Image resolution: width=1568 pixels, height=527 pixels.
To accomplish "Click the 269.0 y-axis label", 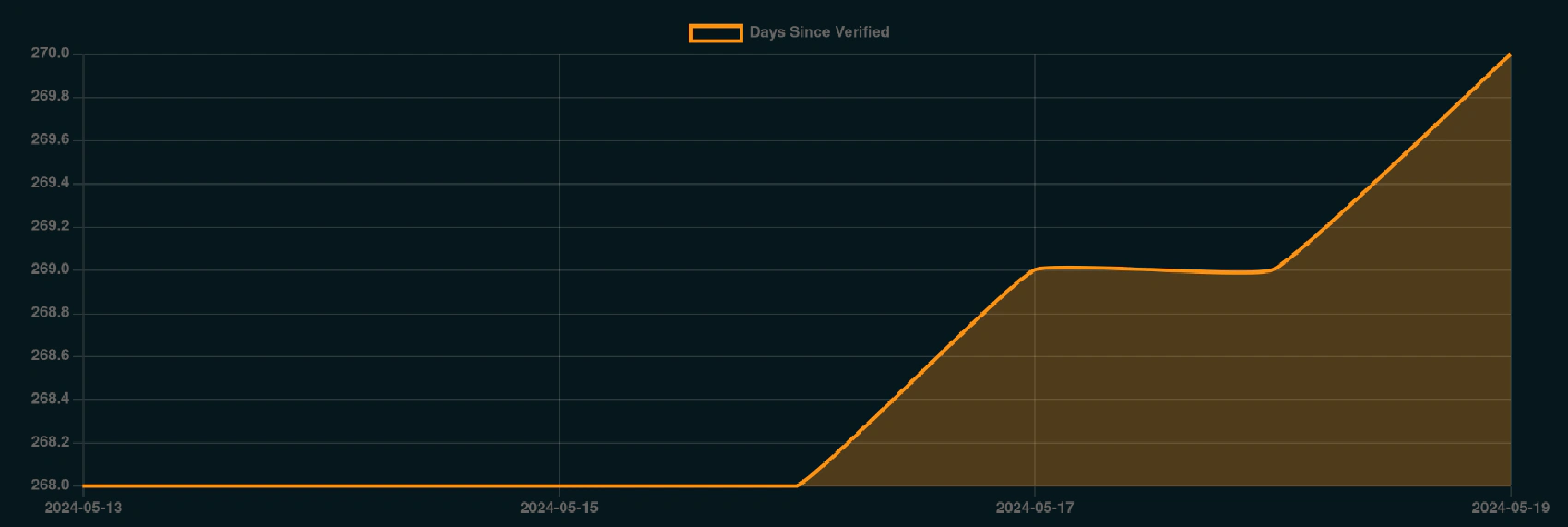I will tap(50, 269).
